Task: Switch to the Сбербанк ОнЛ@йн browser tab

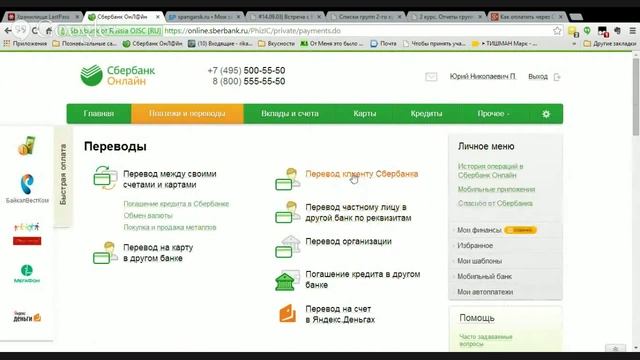Action: (124, 17)
